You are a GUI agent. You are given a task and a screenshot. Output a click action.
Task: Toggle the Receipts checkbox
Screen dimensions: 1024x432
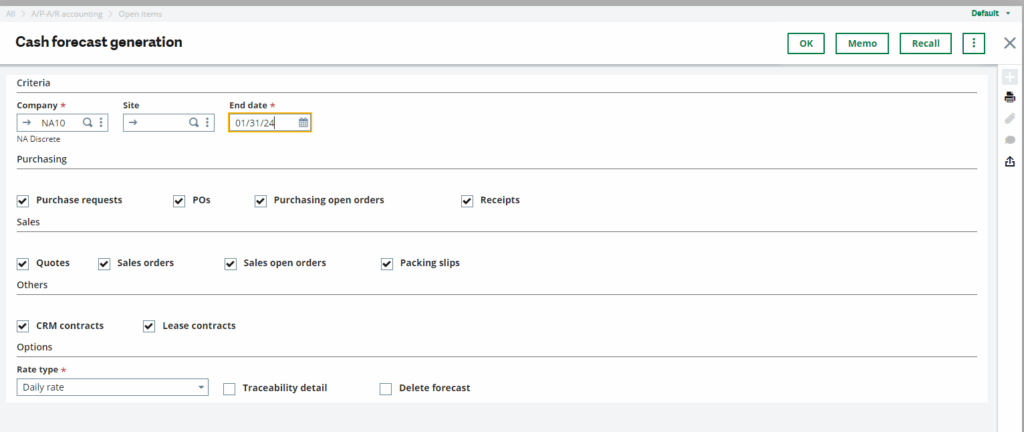point(467,201)
